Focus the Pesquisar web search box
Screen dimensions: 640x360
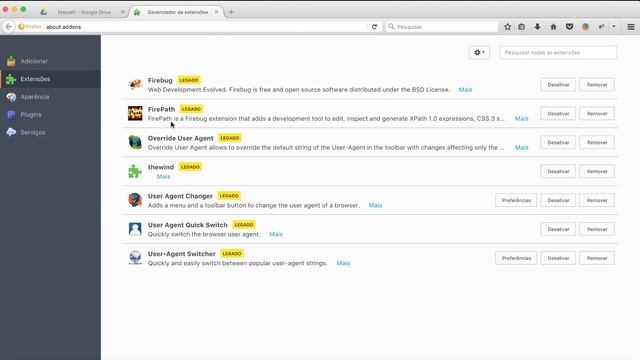pyautogui.click(x=442, y=27)
